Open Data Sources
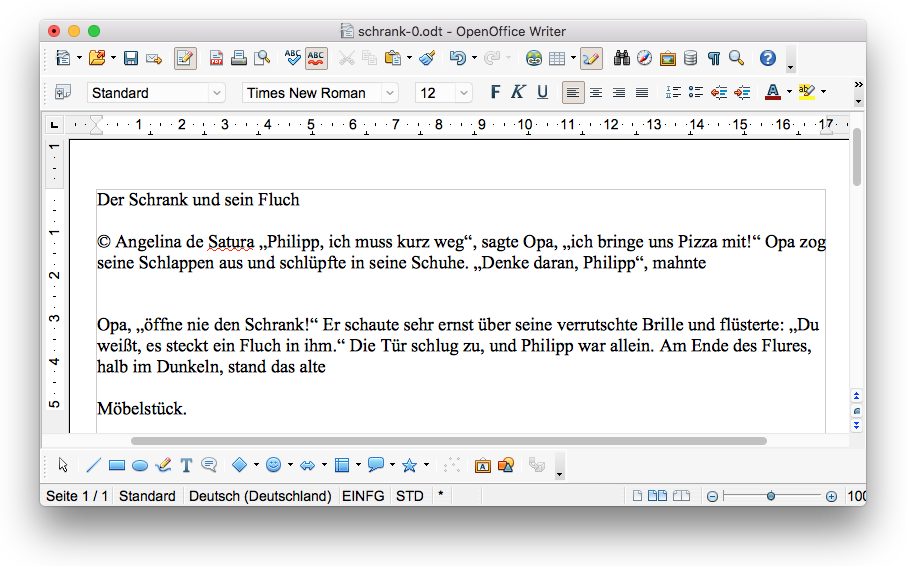Image resolution: width=906 pixels, height=566 pixels. (x=690, y=58)
